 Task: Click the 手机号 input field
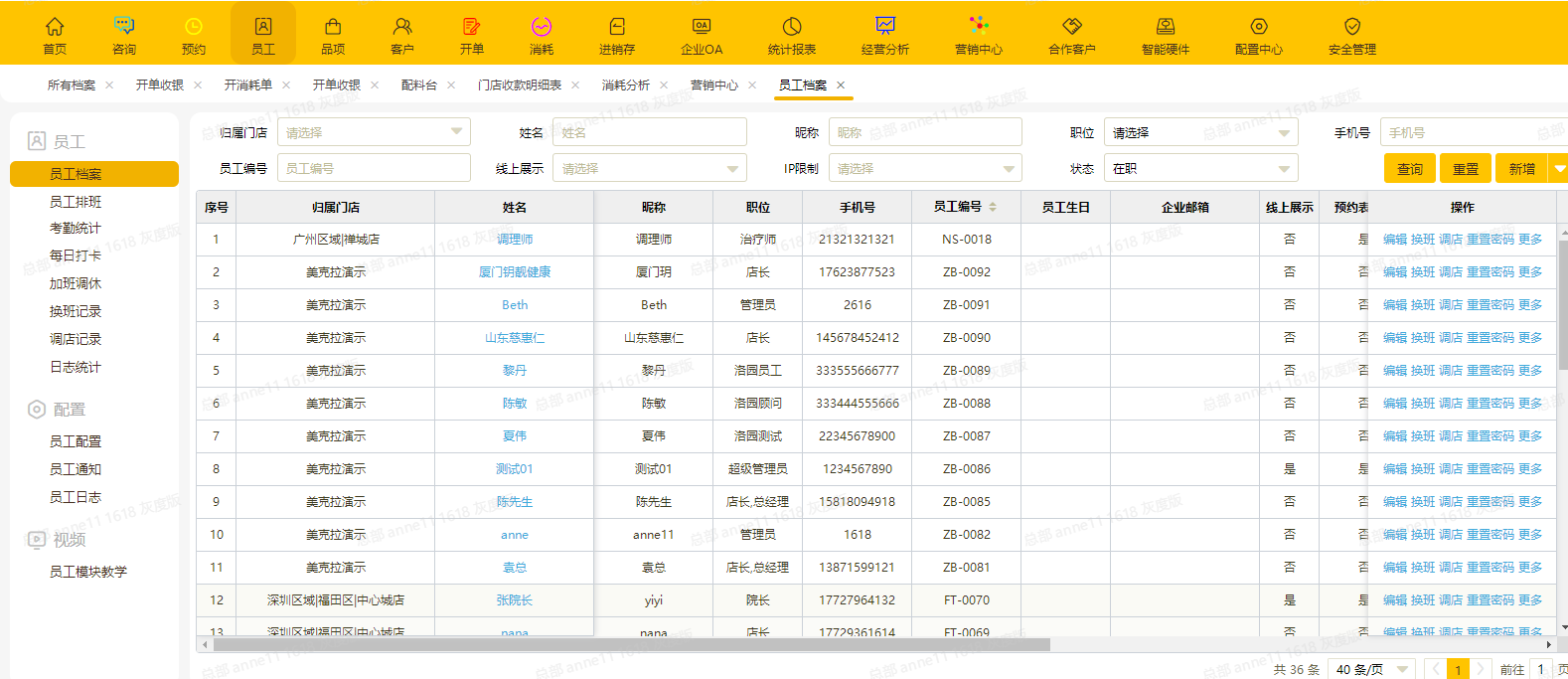coord(1474,132)
